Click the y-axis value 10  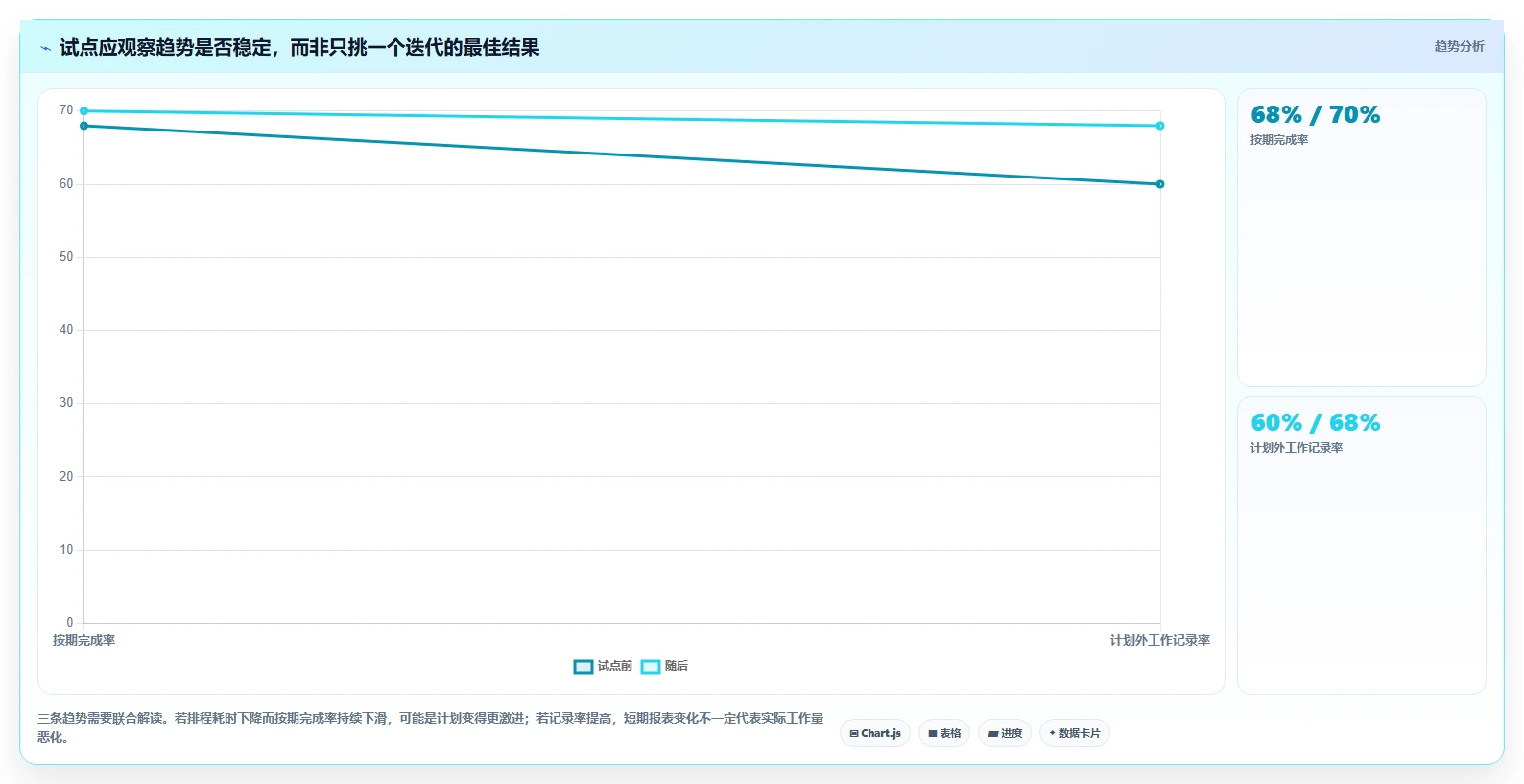pyautogui.click(x=66, y=550)
